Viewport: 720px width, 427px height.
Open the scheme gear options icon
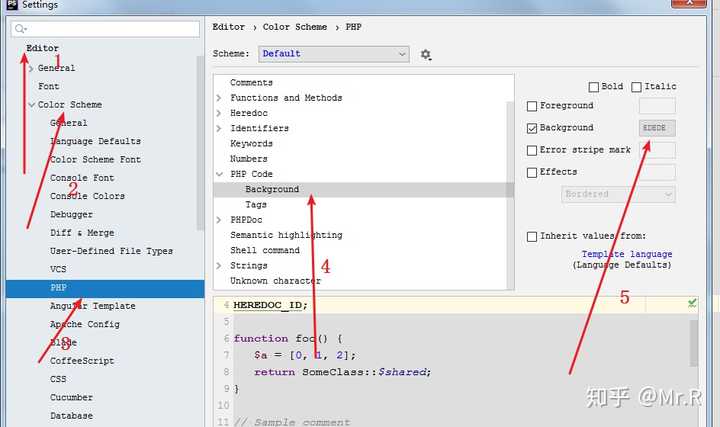[426, 55]
